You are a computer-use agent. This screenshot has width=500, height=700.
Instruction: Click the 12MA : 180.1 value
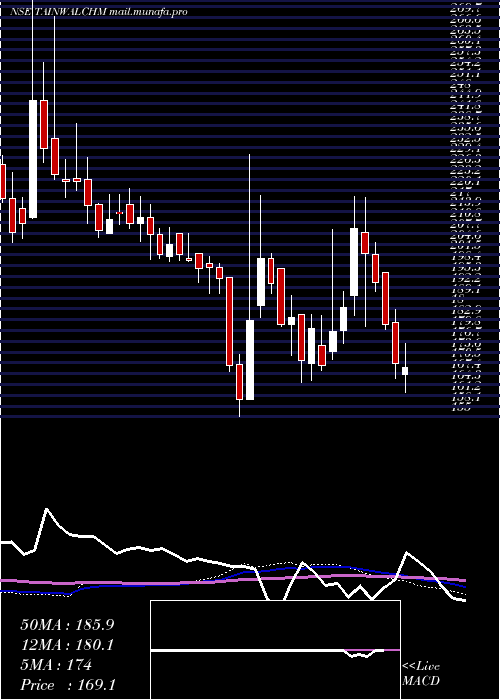[x=67, y=645]
